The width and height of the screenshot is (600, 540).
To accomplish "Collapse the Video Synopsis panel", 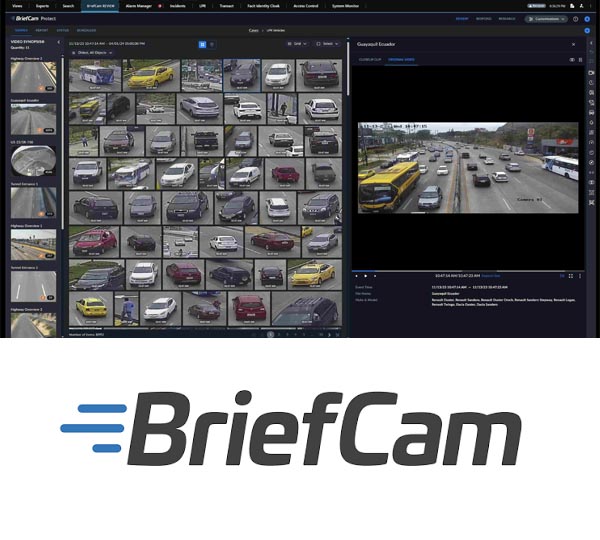I will [59, 42].
